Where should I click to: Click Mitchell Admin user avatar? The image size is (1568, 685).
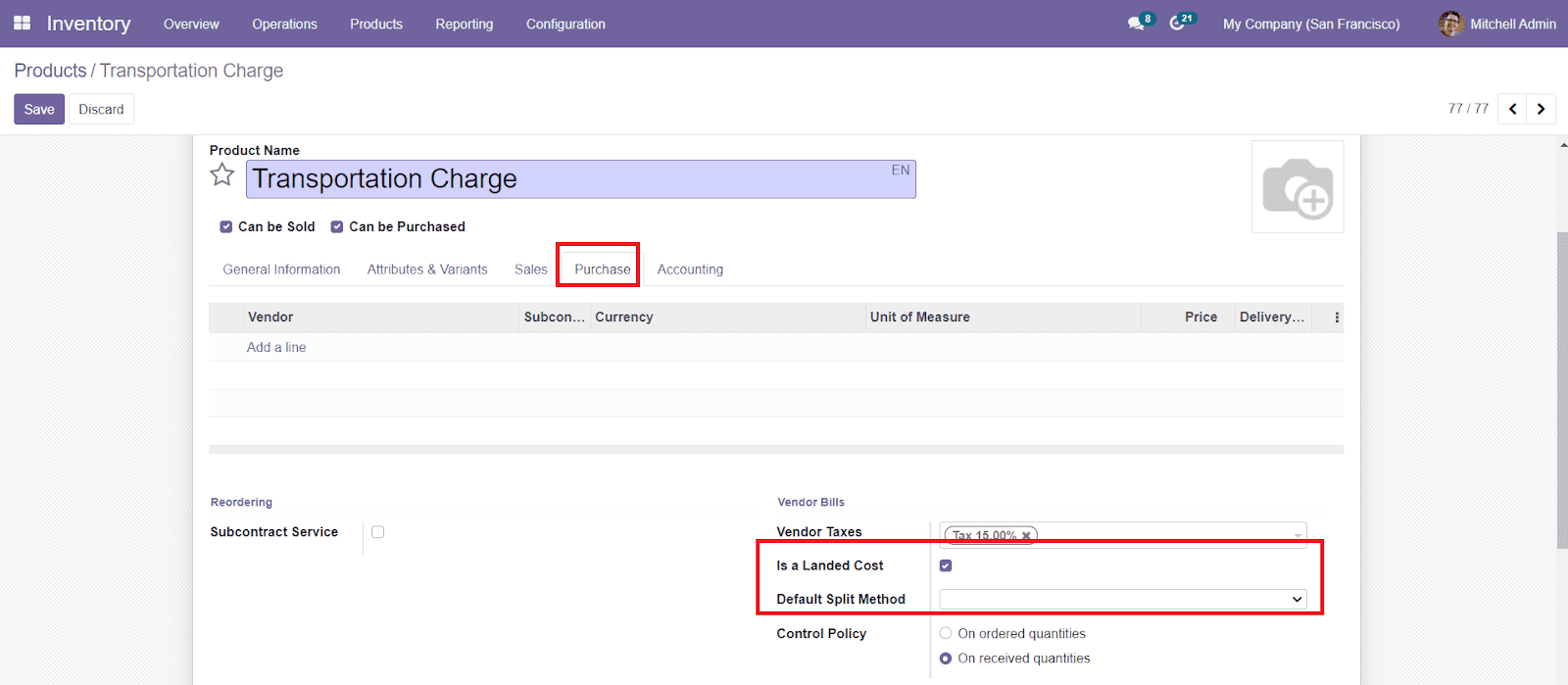[x=1450, y=24]
